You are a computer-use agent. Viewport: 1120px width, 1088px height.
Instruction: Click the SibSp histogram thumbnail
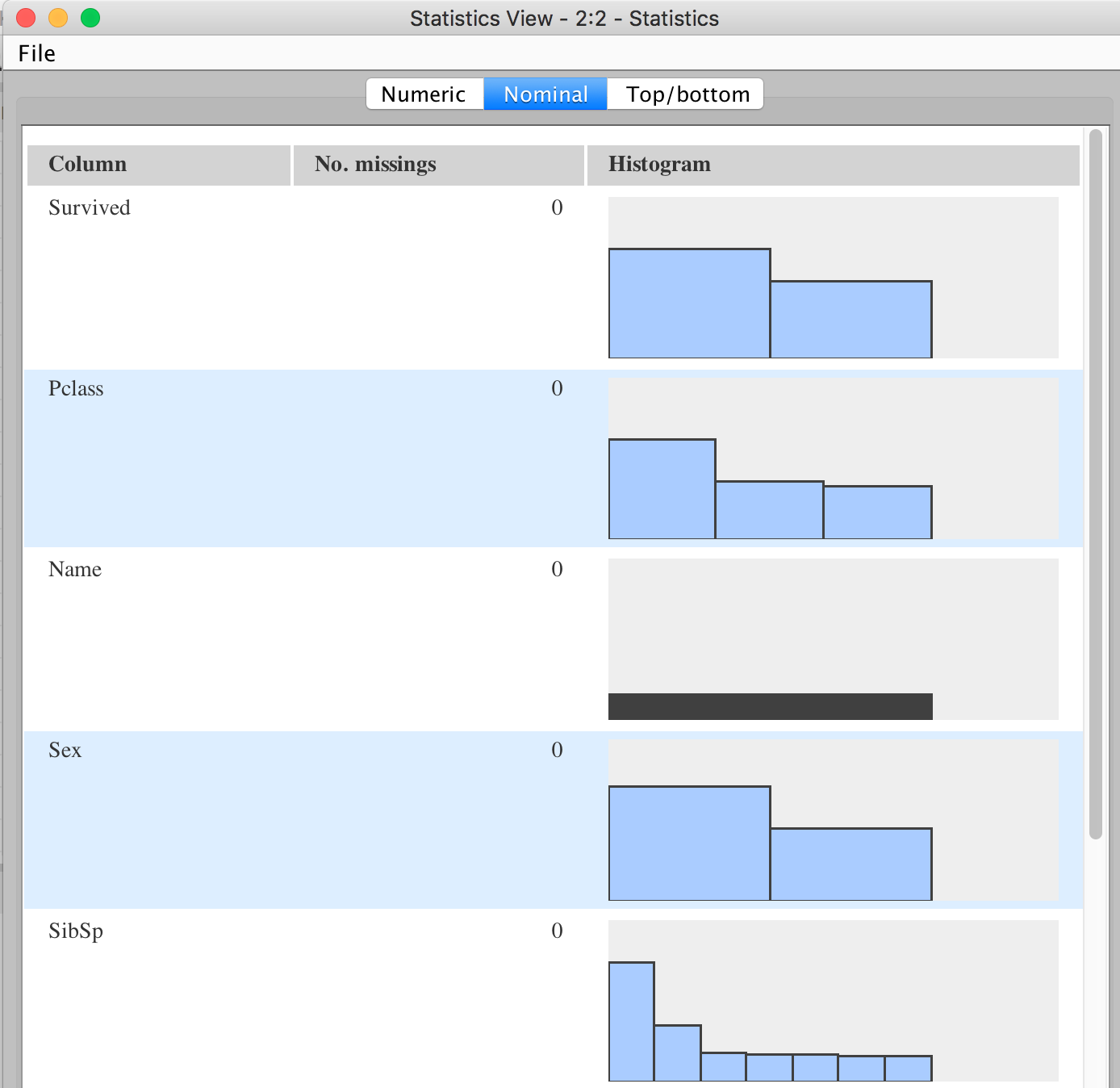[833, 1001]
